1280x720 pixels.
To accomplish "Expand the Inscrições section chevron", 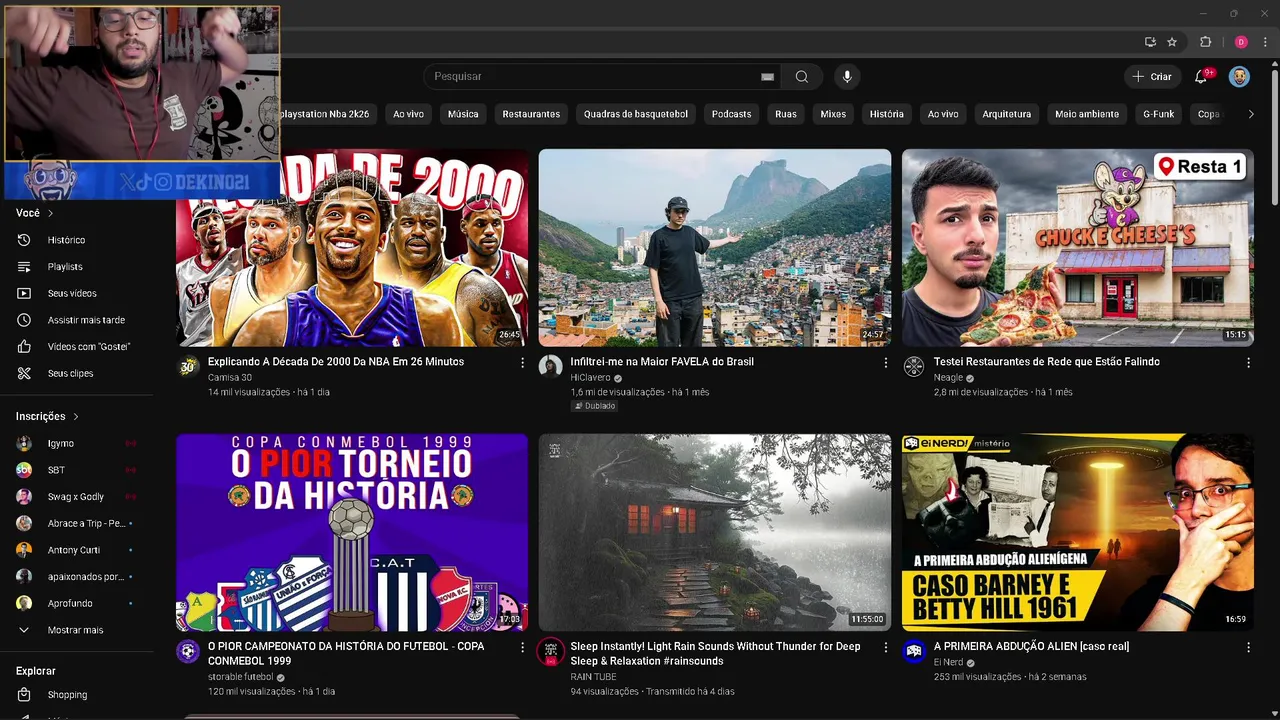I will (x=76, y=416).
